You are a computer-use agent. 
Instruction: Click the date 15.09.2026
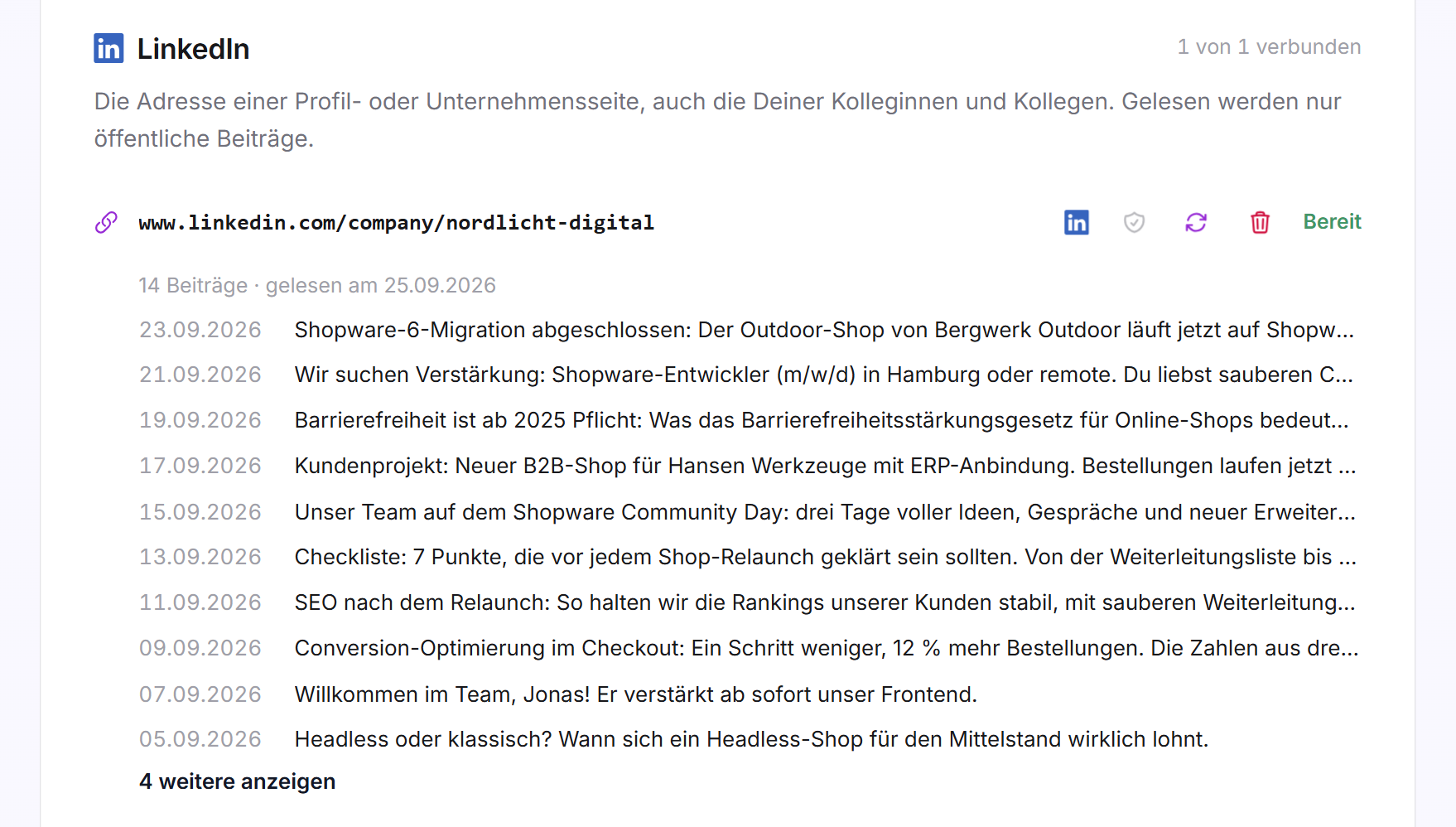click(x=200, y=512)
